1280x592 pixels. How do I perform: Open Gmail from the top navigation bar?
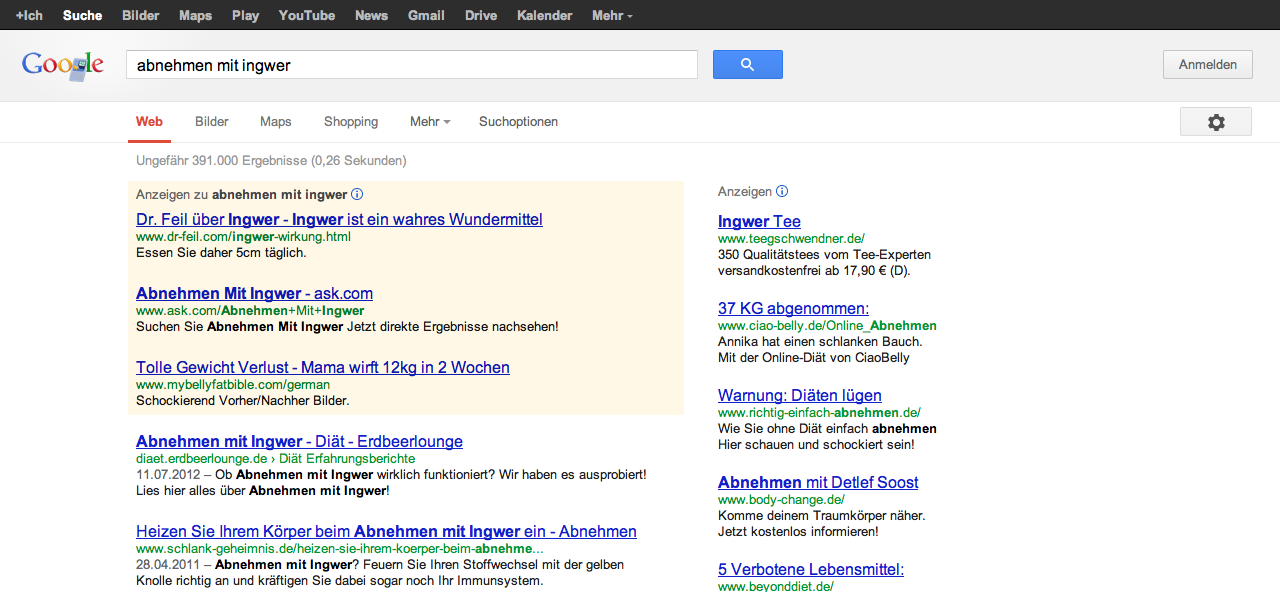pos(426,15)
